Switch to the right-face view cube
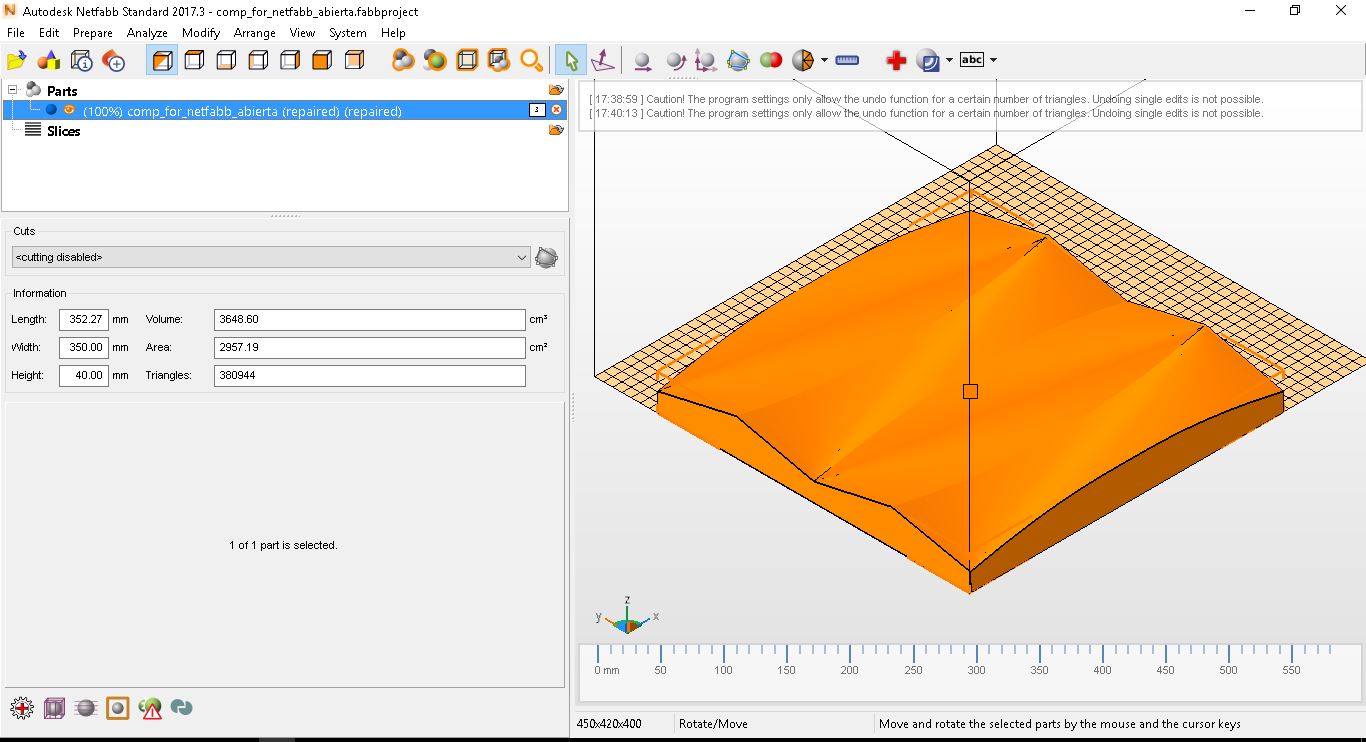Image resolution: width=1366 pixels, height=742 pixels. point(290,61)
